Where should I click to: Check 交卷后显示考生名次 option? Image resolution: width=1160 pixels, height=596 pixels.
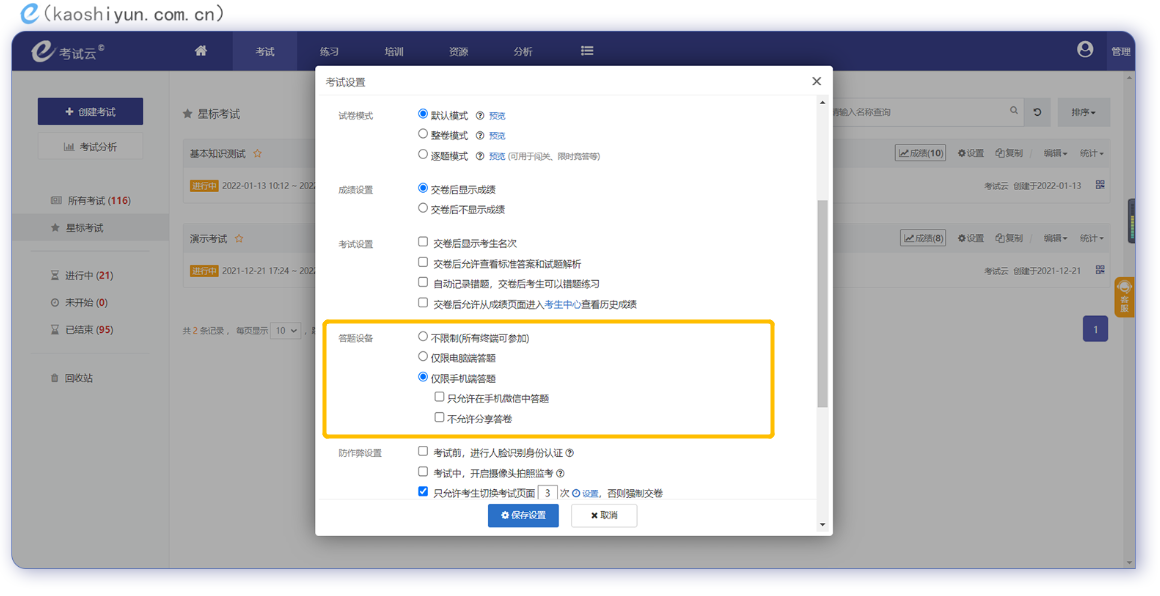(x=423, y=243)
